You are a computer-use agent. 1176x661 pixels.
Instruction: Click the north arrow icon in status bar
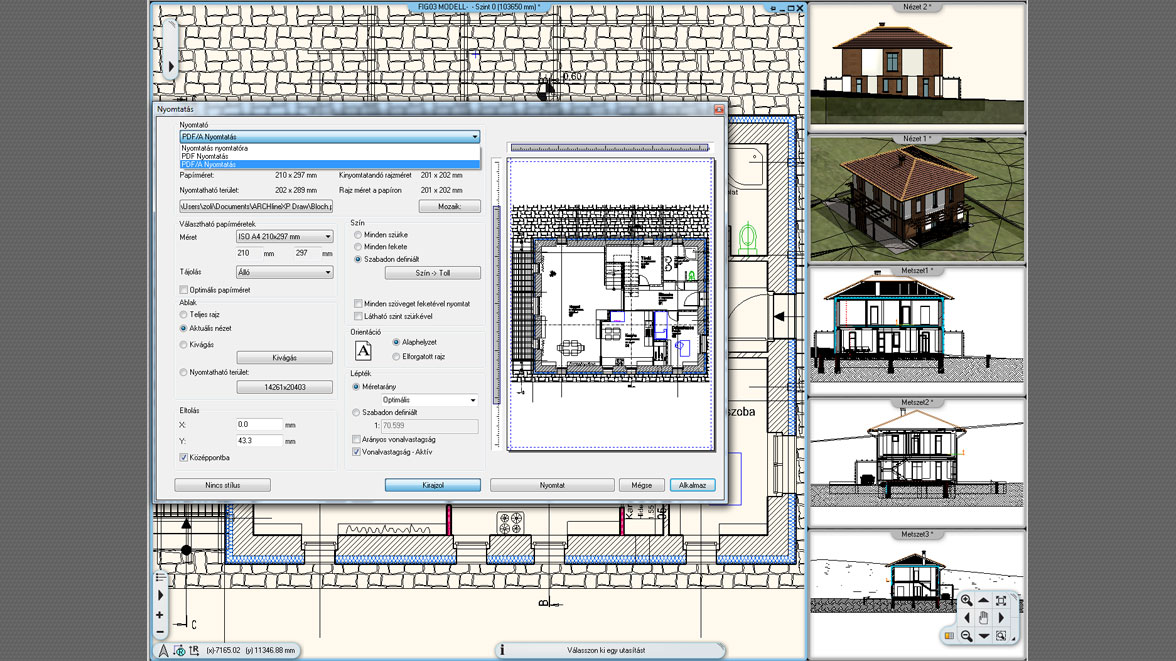pos(163,650)
